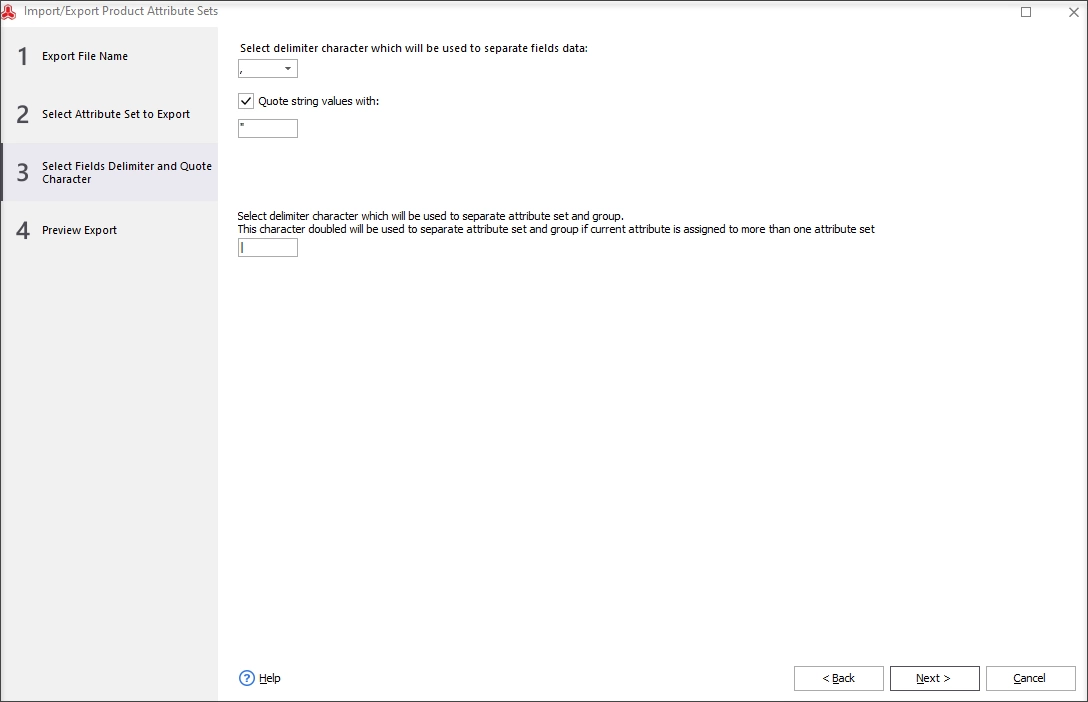Screen dimensions: 1088x702
Task: Click the application logo in title bar
Action: pyautogui.click(x=8, y=11)
